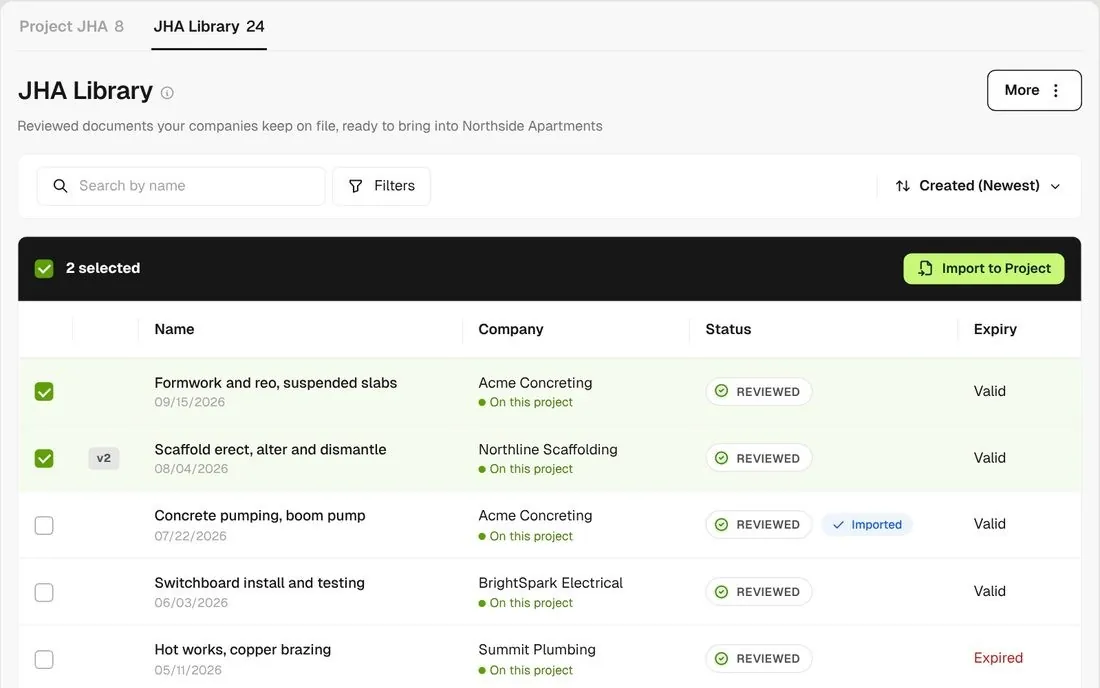Viewport: 1100px width, 688px height.
Task: Uncheck the select-all checkbox in the bar
Action: click(x=44, y=269)
